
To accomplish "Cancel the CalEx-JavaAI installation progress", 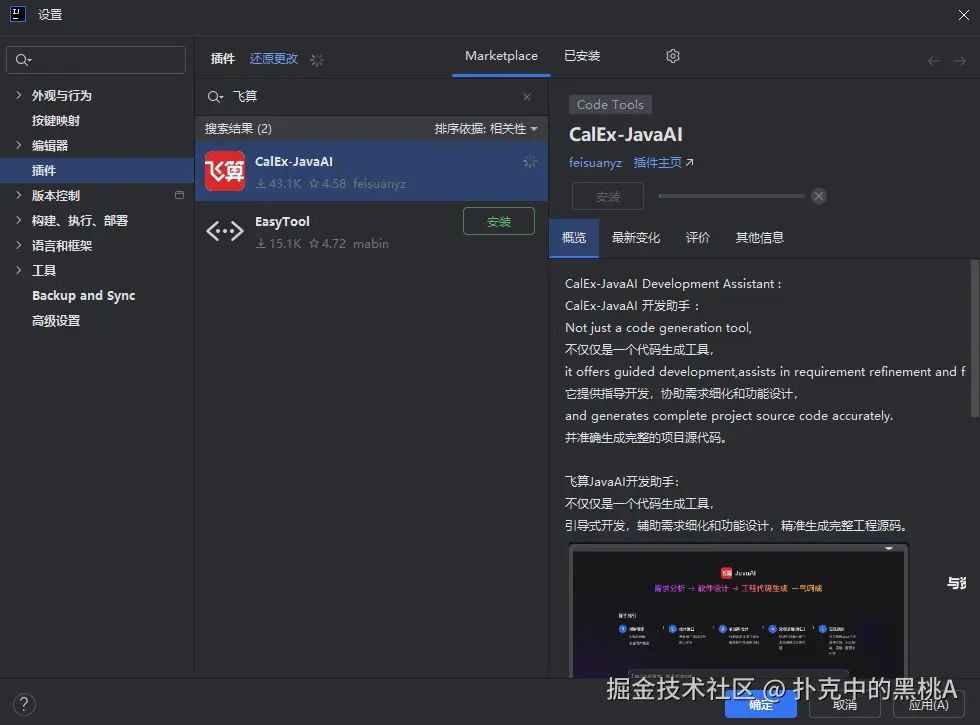I will (x=819, y=196).
